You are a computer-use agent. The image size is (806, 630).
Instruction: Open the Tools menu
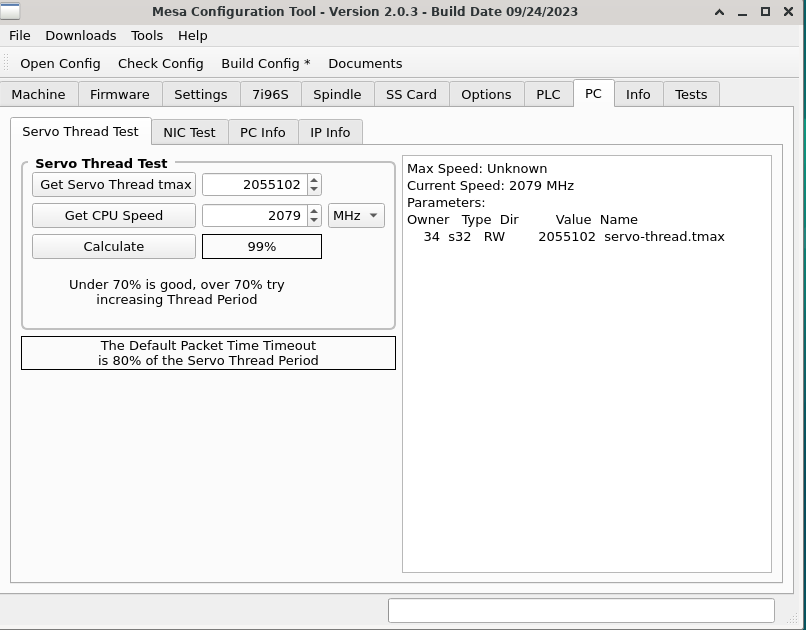point(146,35)
